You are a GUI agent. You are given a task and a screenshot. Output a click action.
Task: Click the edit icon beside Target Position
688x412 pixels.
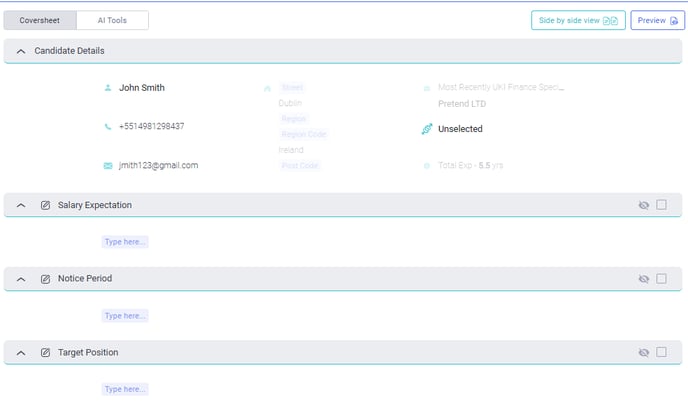[45, 353]
